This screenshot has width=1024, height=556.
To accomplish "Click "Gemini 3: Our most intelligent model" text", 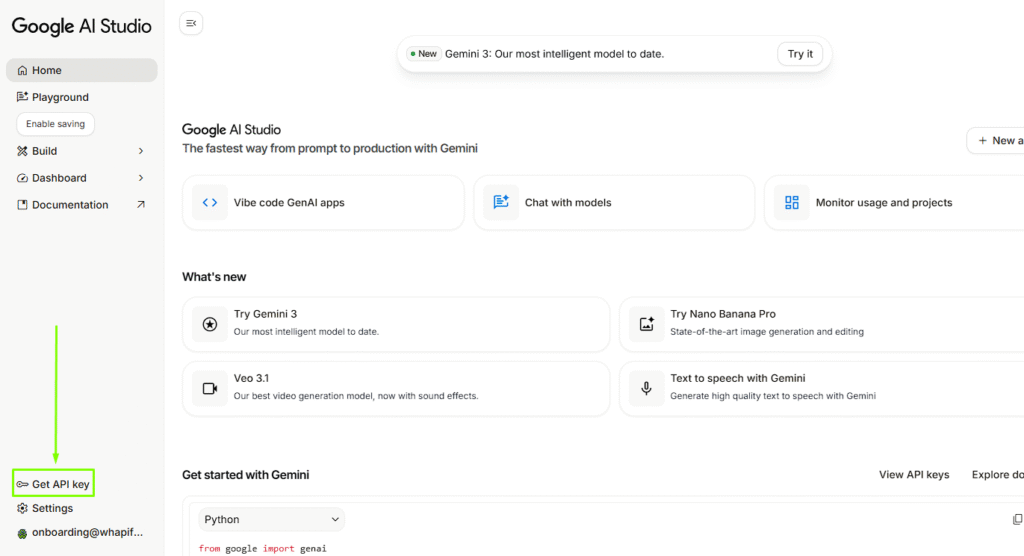I will click(x=554, y=54).
